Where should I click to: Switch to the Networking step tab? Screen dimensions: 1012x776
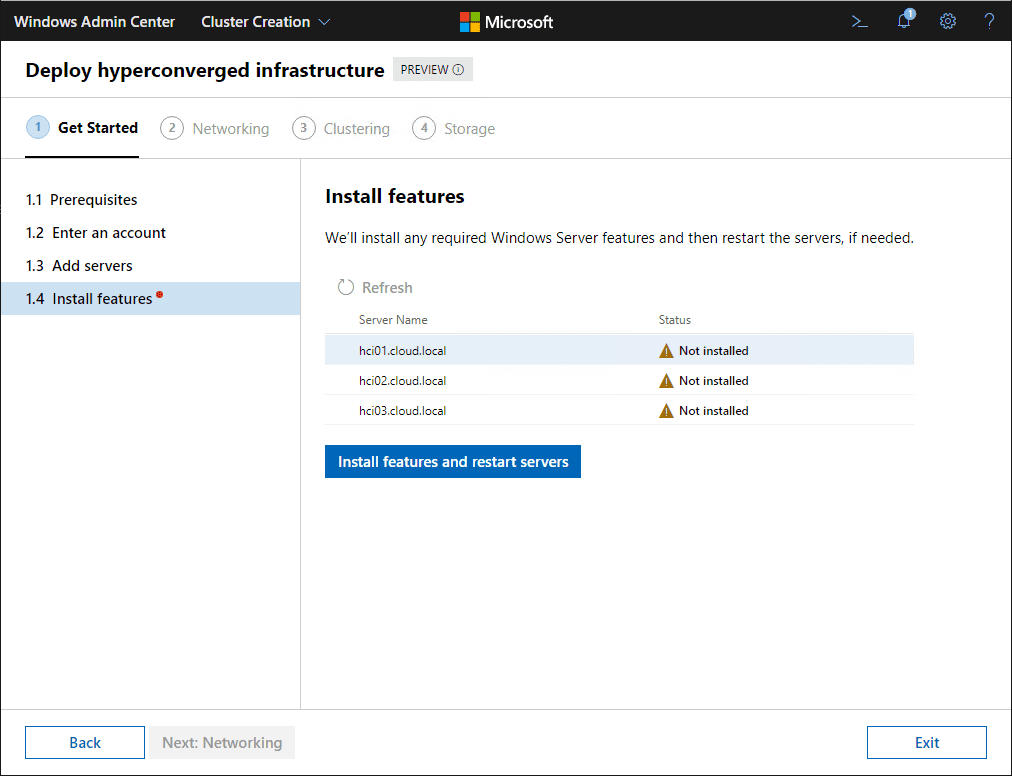[x=215, y=129]
